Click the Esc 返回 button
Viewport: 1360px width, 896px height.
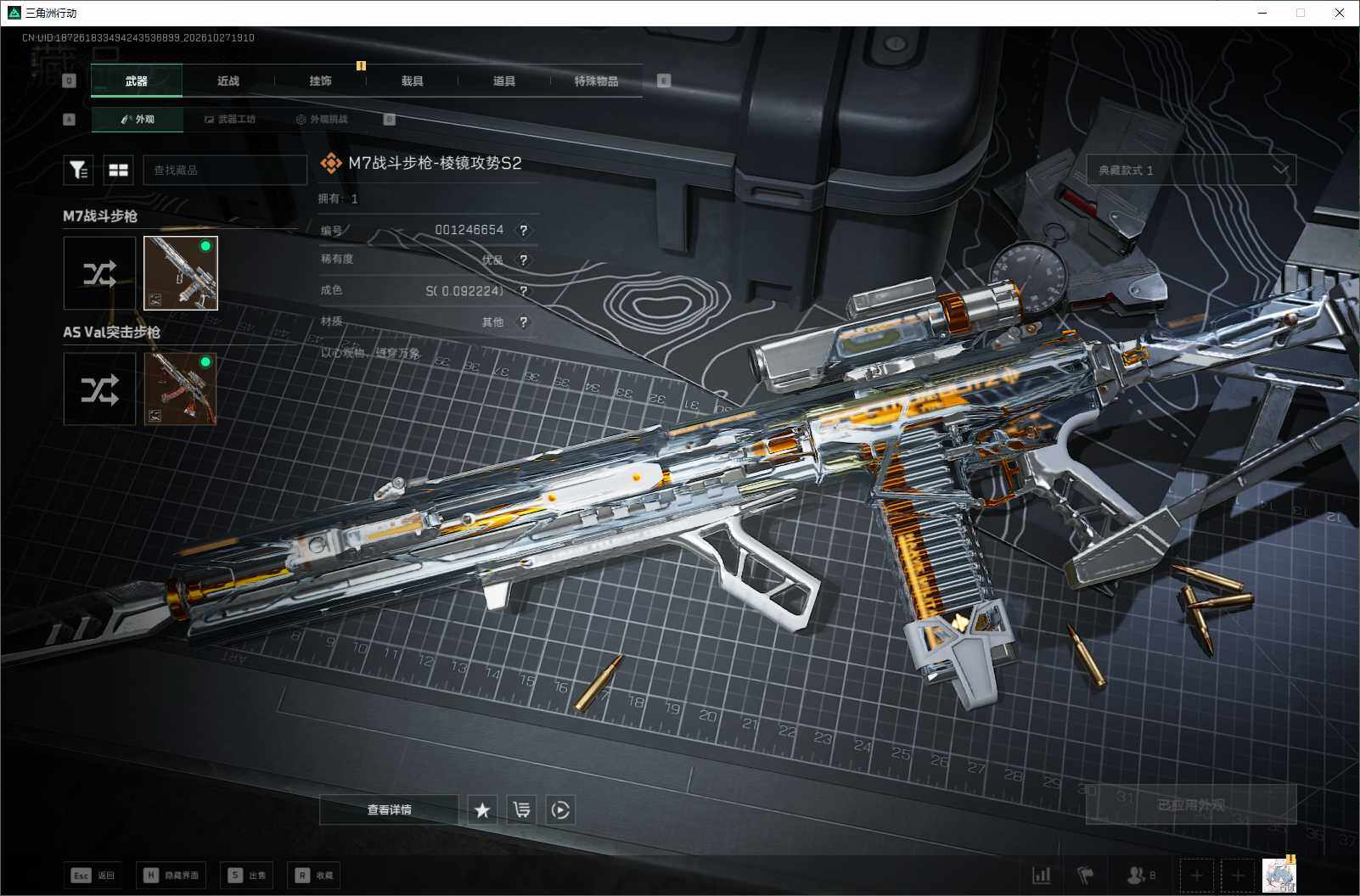point(93,875)
